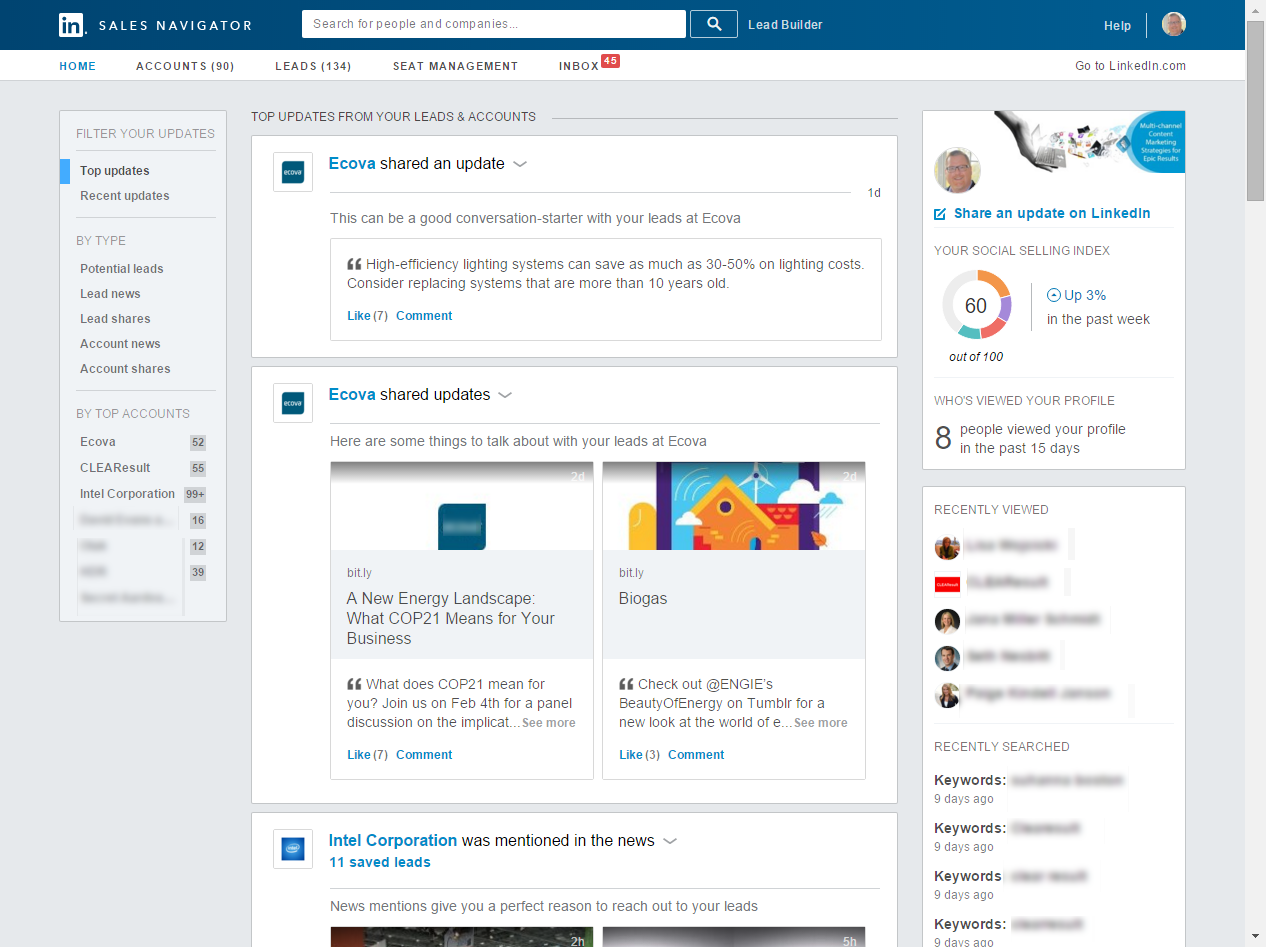Viewport: 1266px width, 947px height.
Task: Click the inbox 45 notification badge
Action: pyautogui.click(x=611, y=61)
